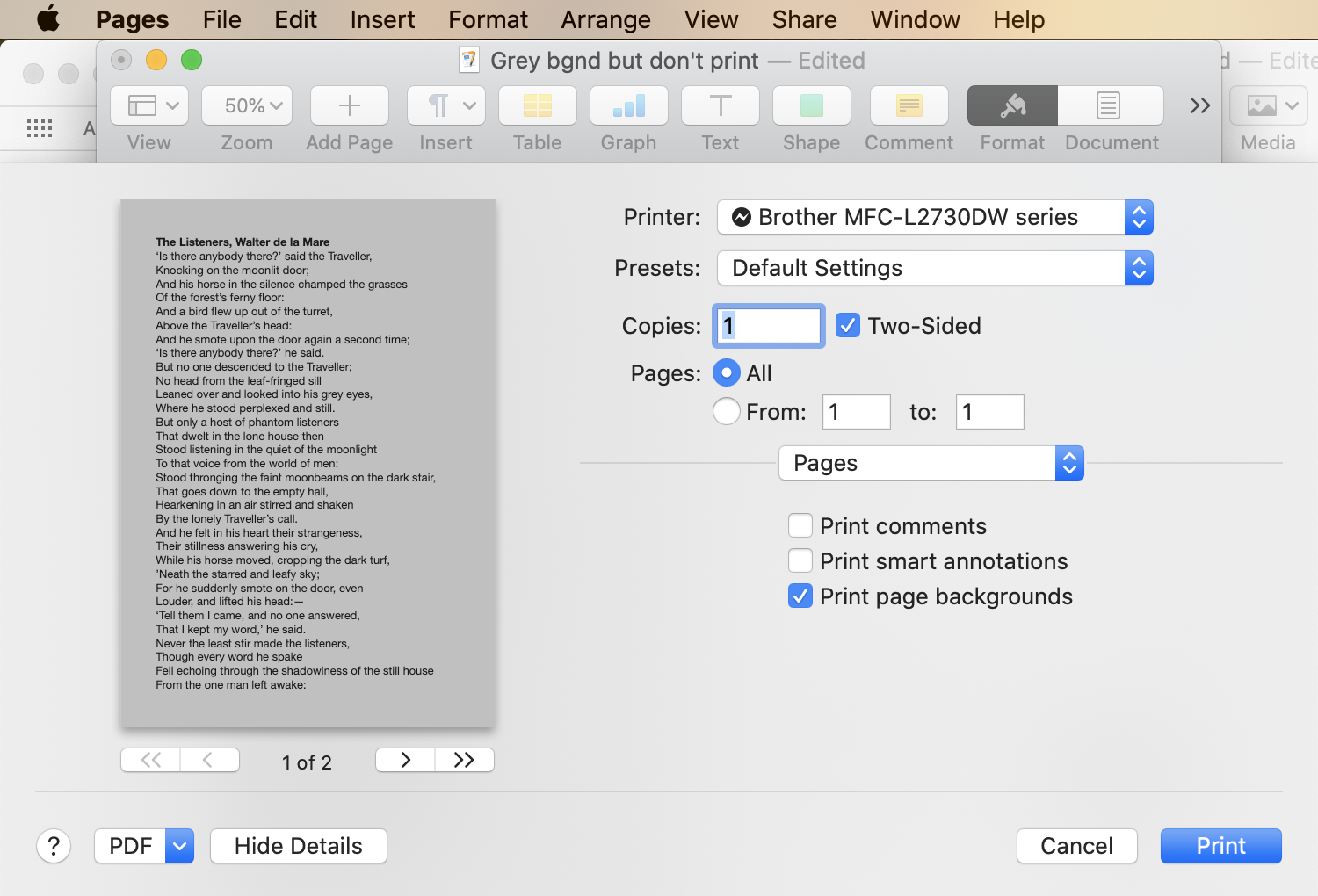The height and width of the screenshot is (896, 1318).
Task: Open the Arrange menu
Action: click(606, 19)
